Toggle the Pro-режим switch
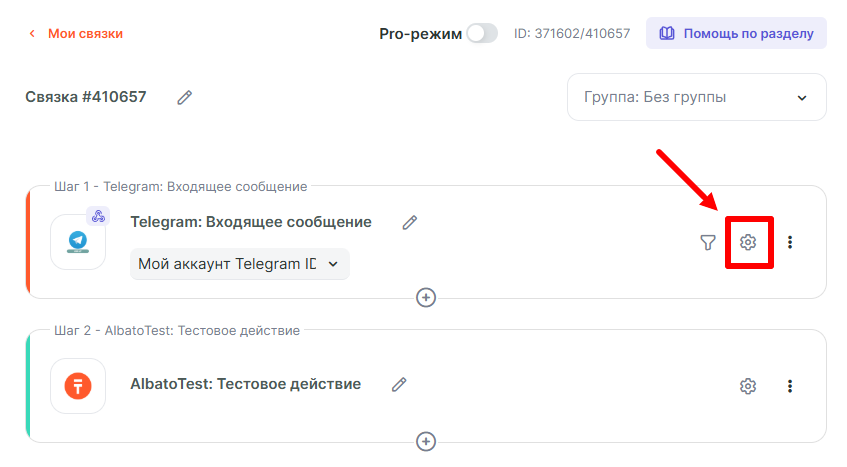This screenshot has width=847, height=467. [481, 33]
